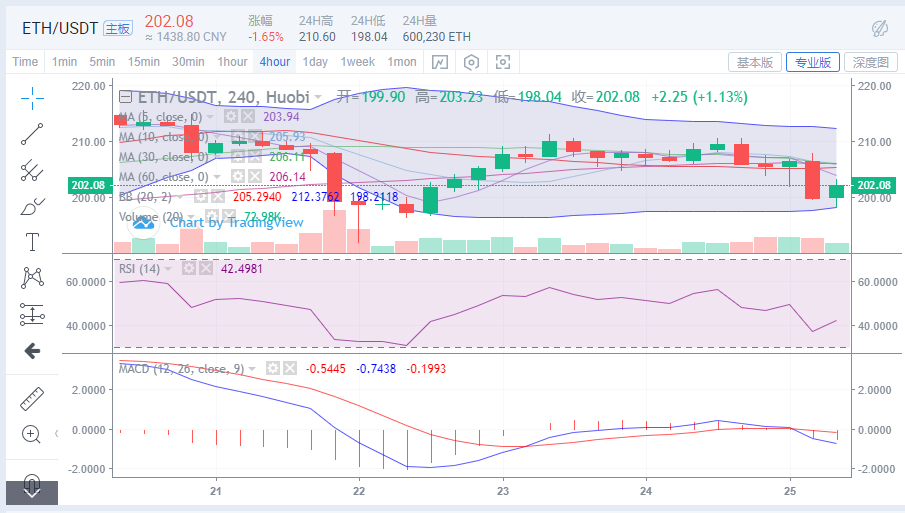Click the 202.08 price label on right axis
The image size is (905, 513).
pos(874,185)
